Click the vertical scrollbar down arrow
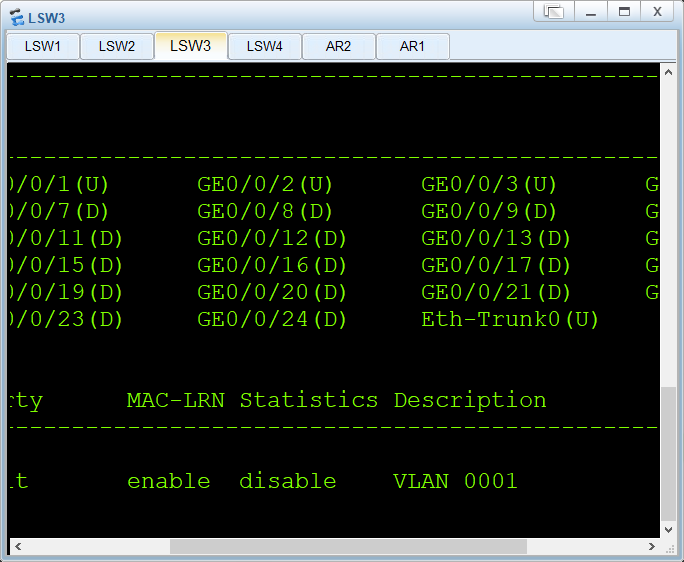684x562 pixels. [x=668, y=530]
